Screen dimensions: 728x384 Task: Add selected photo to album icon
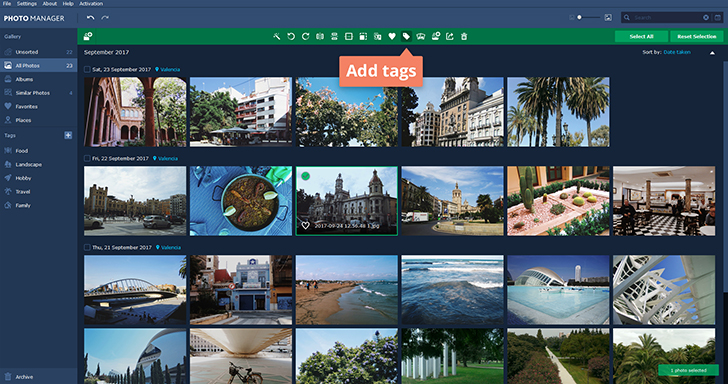tap(436, 36)
